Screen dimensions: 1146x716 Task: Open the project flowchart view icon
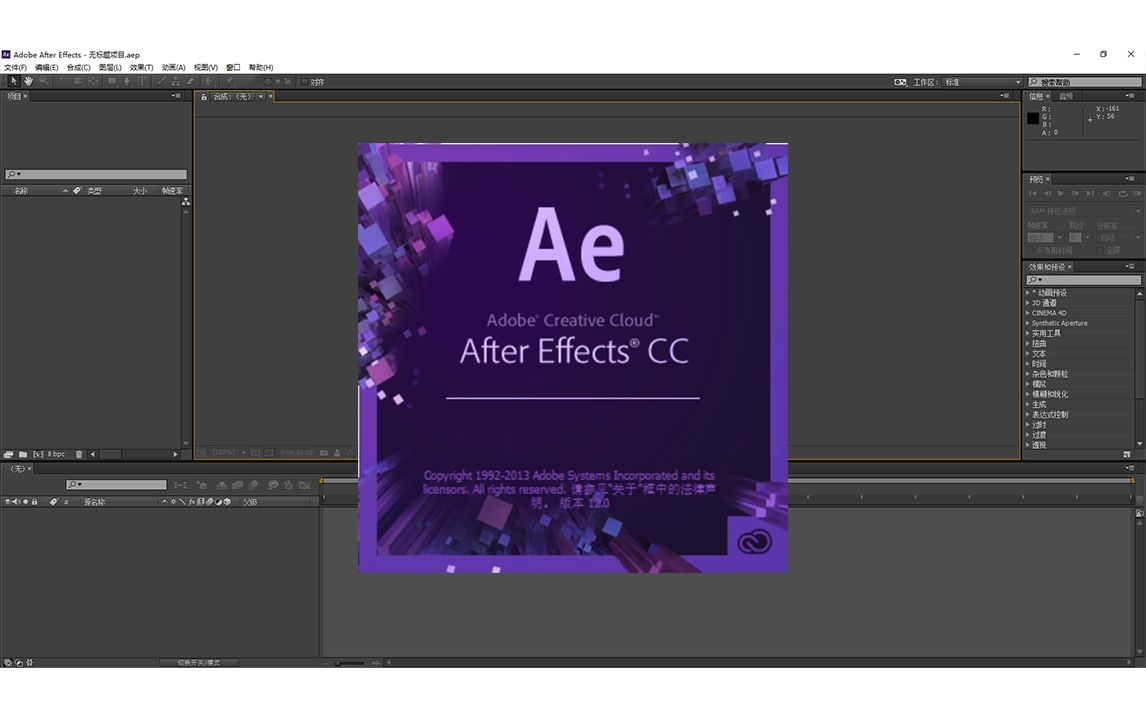[186, 202]
